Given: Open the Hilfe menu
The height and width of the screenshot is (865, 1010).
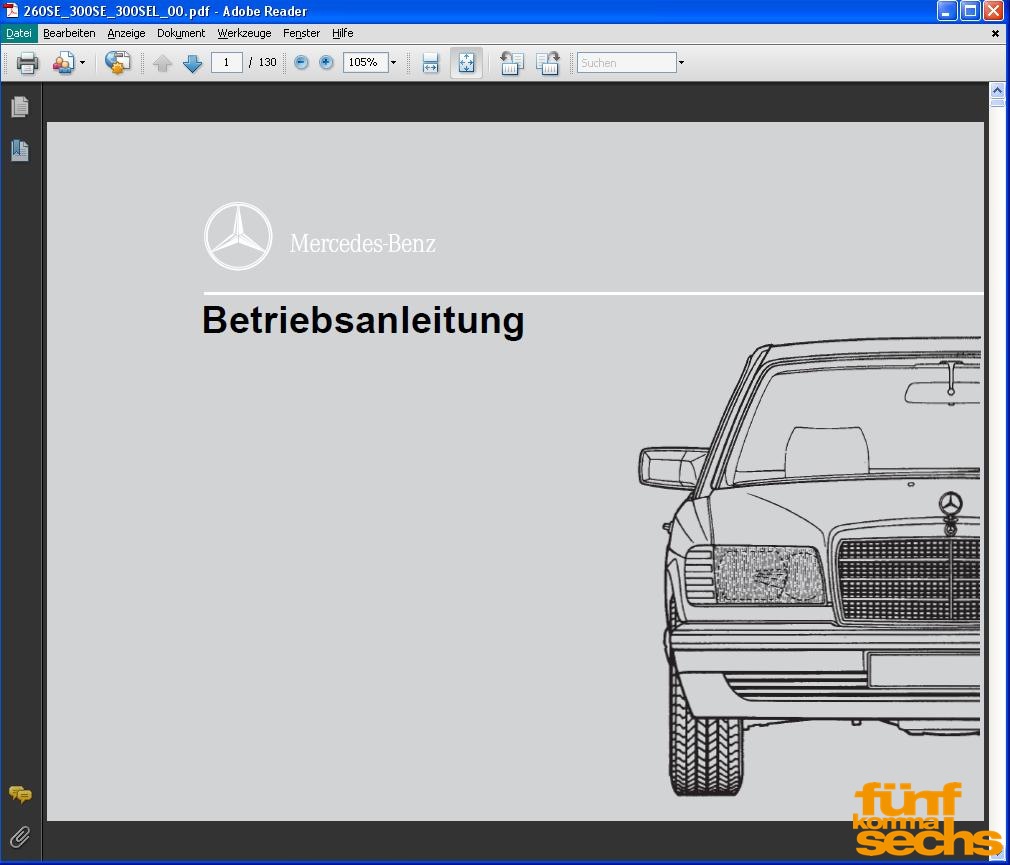Looking at the screenshot, I should click(x=343, y=33).
